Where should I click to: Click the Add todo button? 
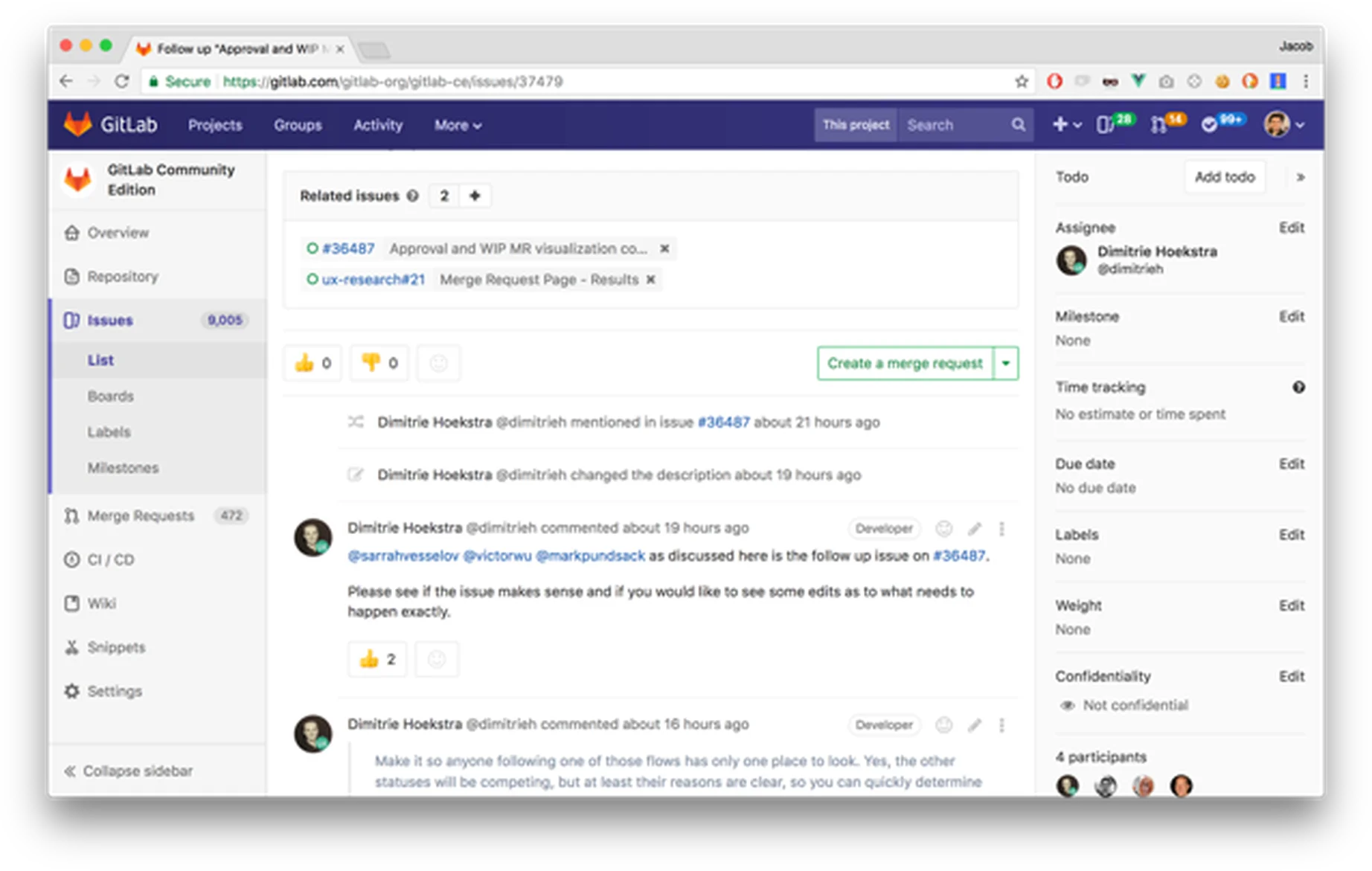1224,177
